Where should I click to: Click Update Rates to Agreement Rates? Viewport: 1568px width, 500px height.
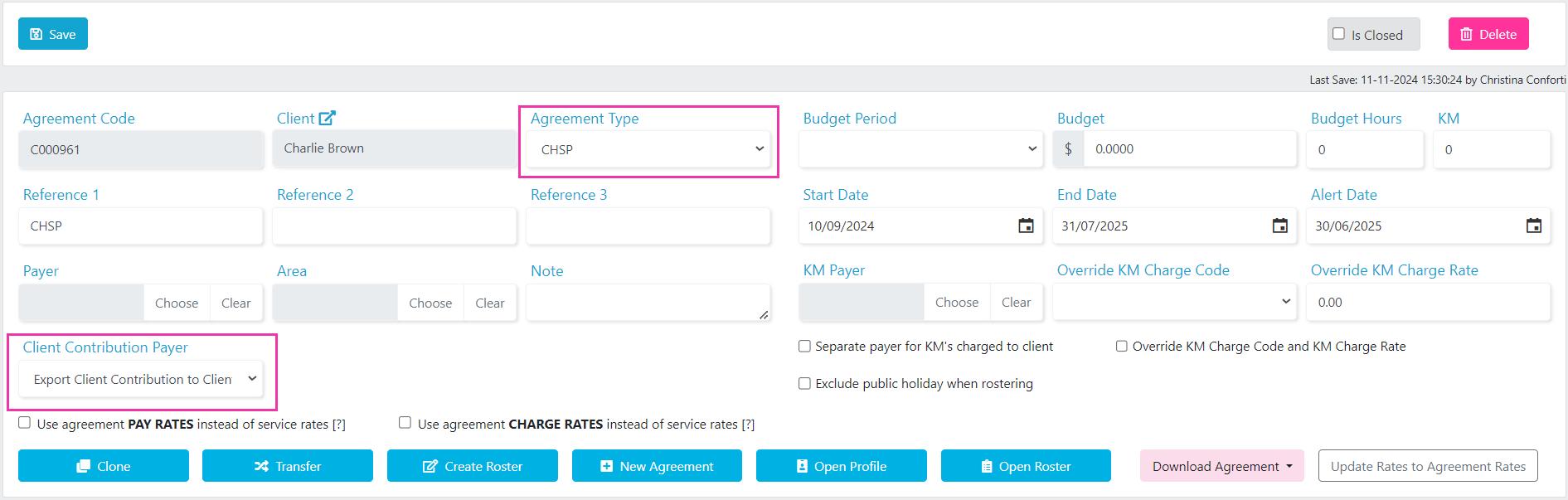[x=1428, y=466]
